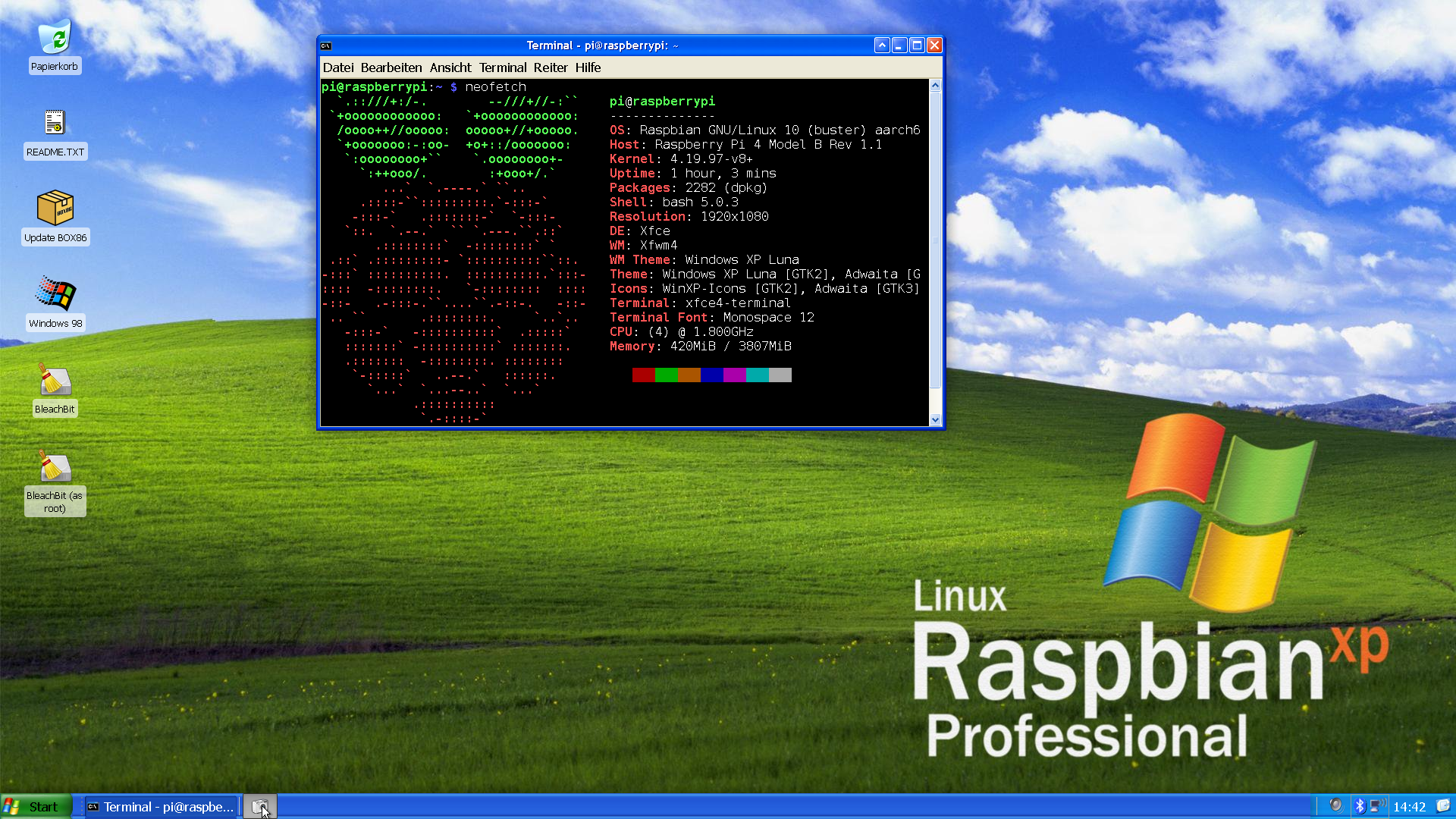Click the 'WM Theme: Windows XP Luna' line
This screenshot has width=1456, height=819.
(704, 260)
